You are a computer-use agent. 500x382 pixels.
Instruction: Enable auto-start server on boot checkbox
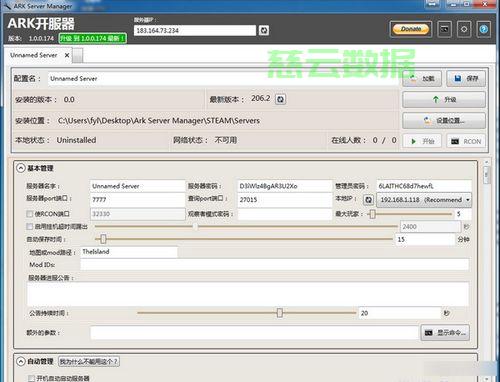32,378
